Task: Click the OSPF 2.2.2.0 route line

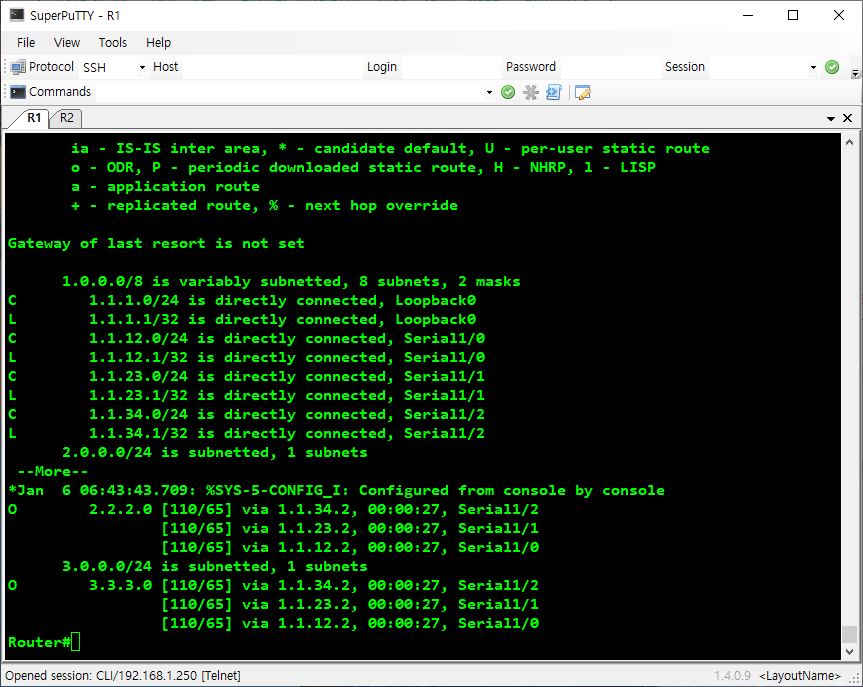Action: click(274, 509)
